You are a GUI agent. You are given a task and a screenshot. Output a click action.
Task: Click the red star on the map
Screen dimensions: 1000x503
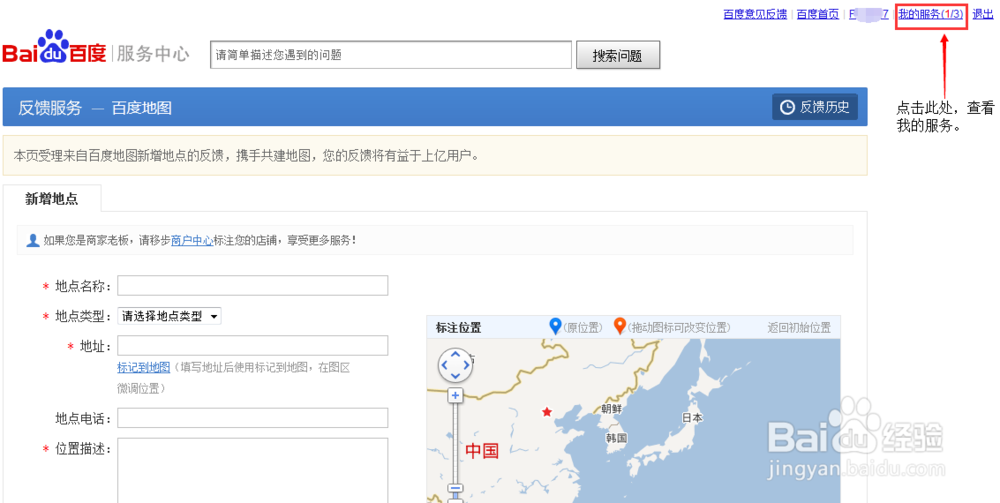click(x=547, y=412)
